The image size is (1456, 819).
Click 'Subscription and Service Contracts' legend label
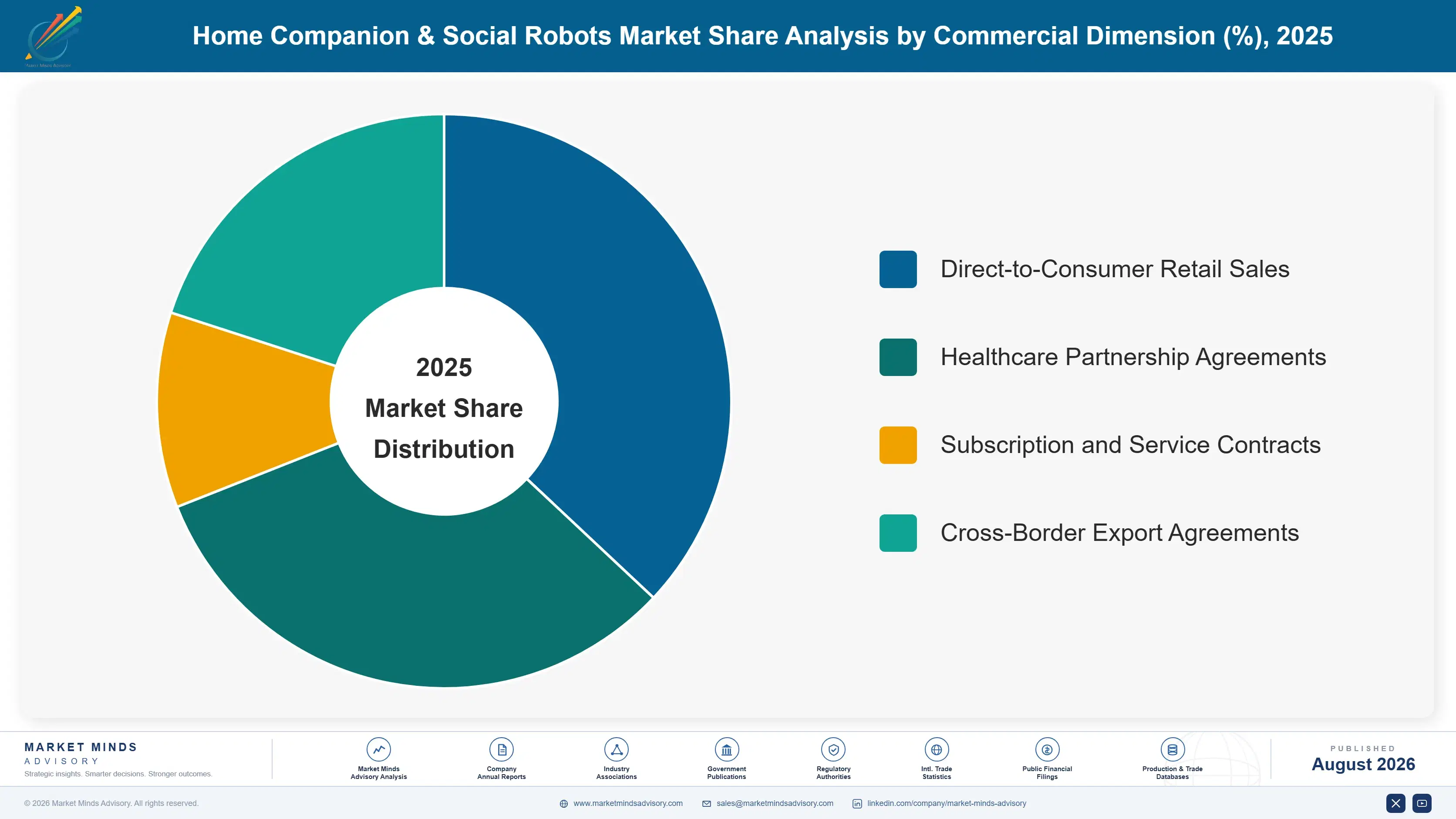pos(1130,445)
